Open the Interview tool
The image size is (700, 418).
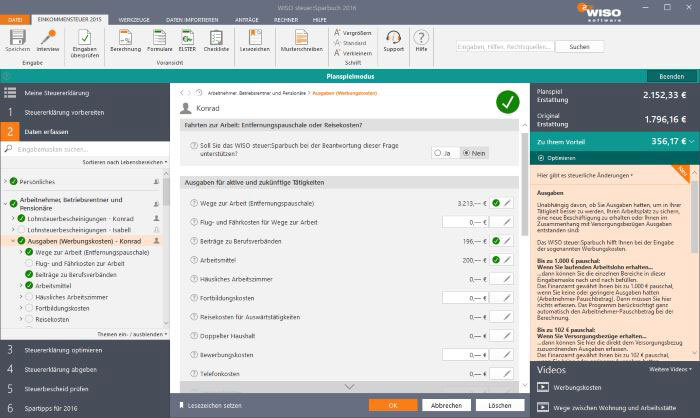click(x=47, y=37)
